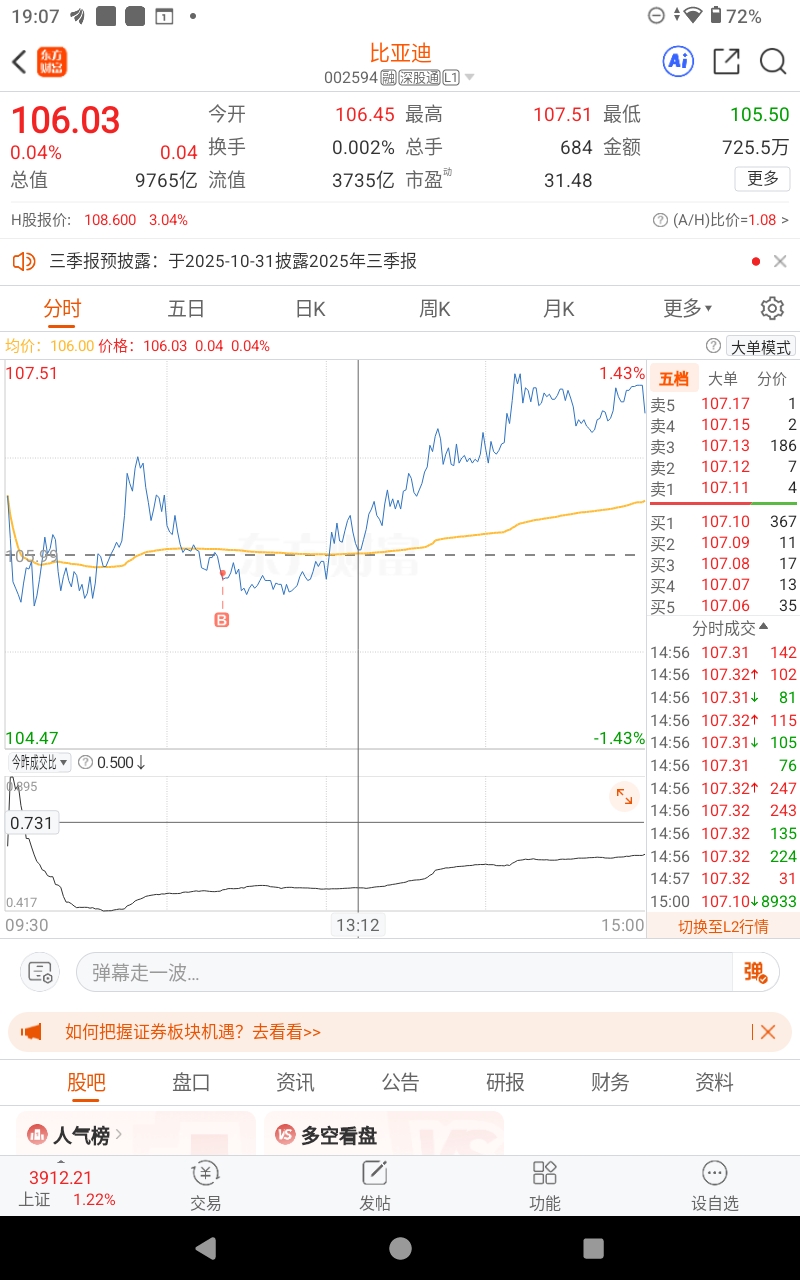800x1280 pixels.
Task: Expand the 更多 chart period dropdown
Action: click(687, 309)
